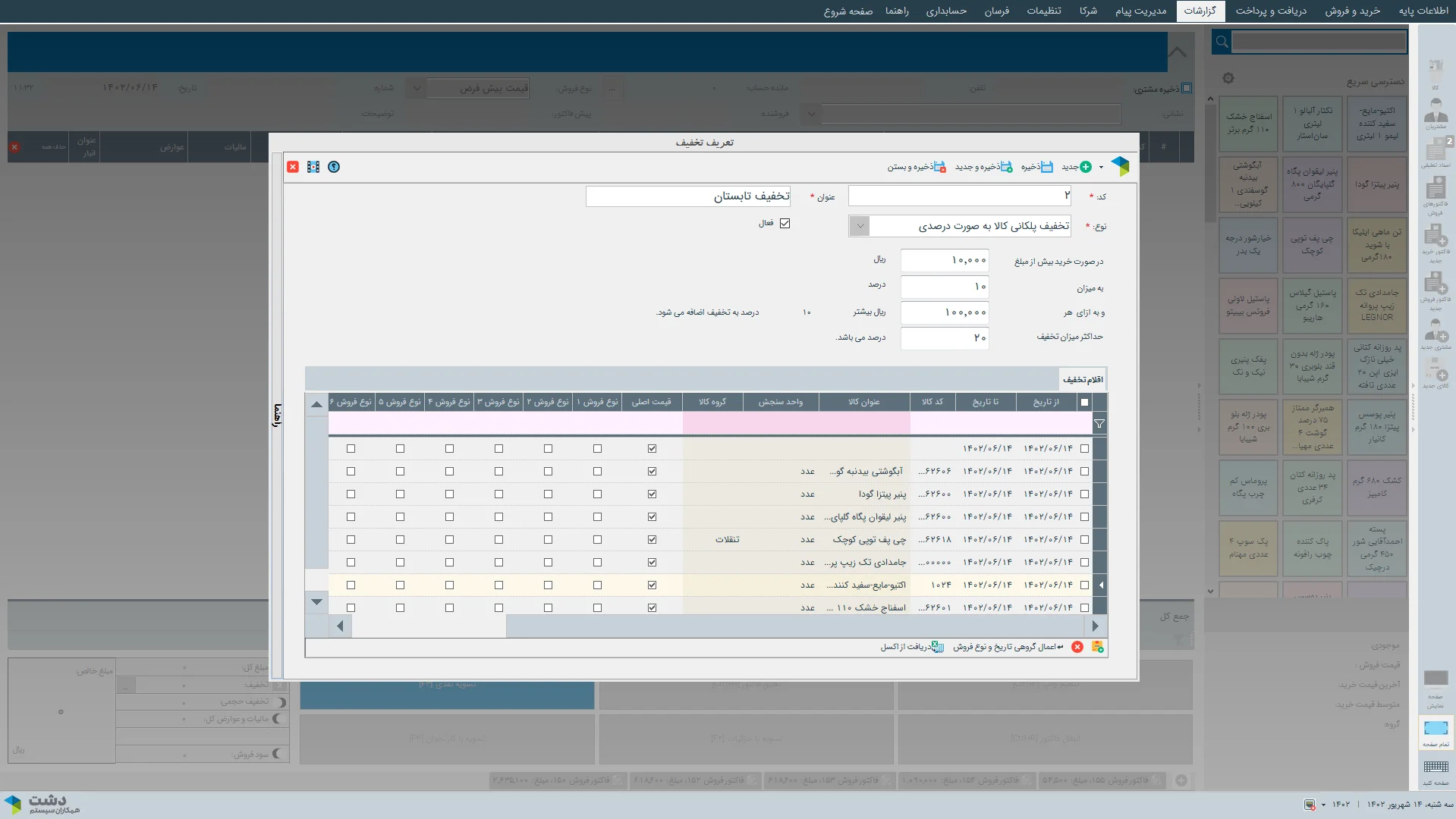Open the discount type (نوع) dropdown
Screen dimensions: 1456x819
click(859, 226)
